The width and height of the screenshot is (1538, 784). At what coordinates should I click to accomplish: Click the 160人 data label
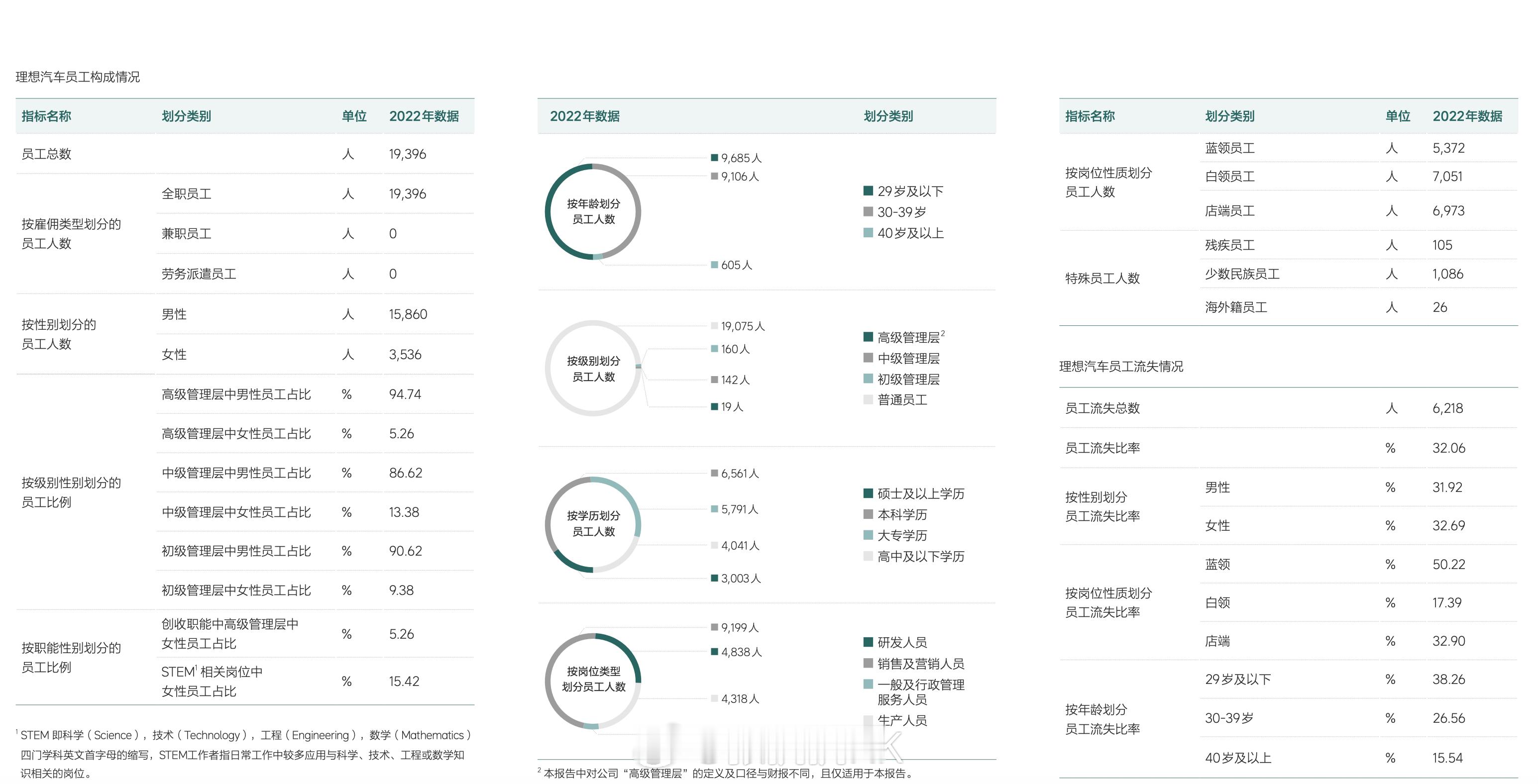click(x=735, y=349)
